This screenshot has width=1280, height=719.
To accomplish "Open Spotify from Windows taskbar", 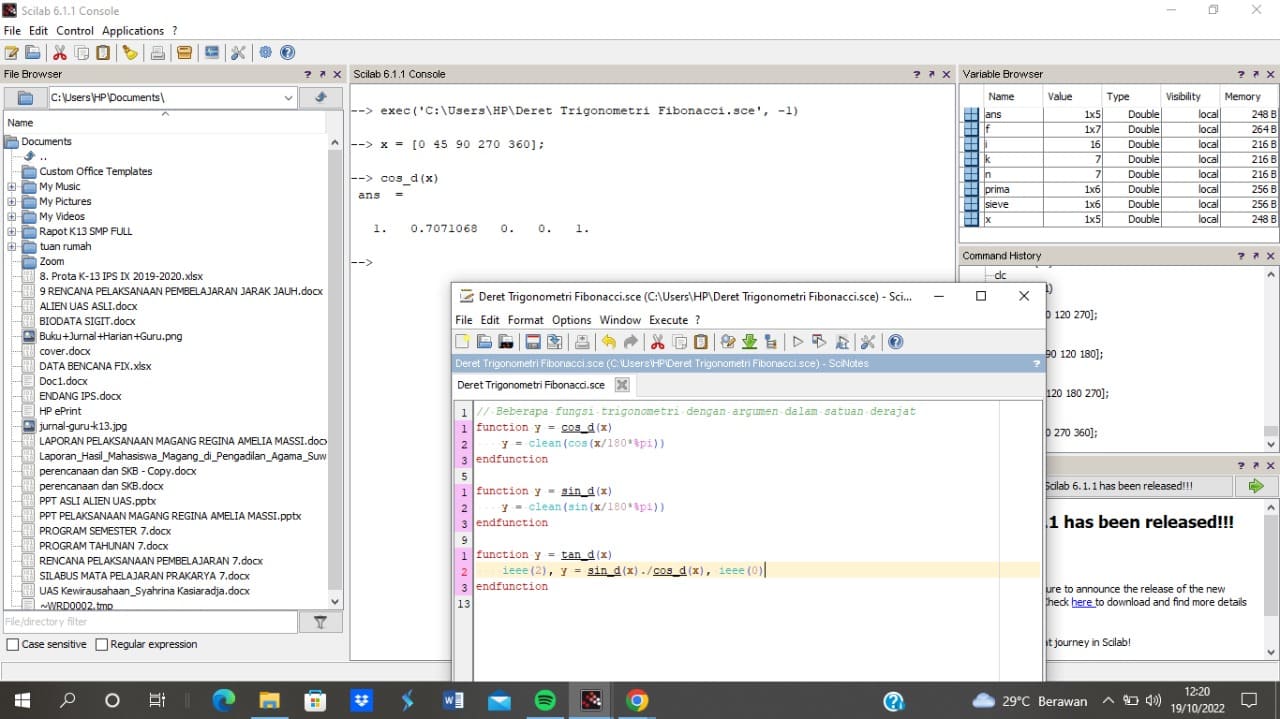I will [x=545, y=701].
